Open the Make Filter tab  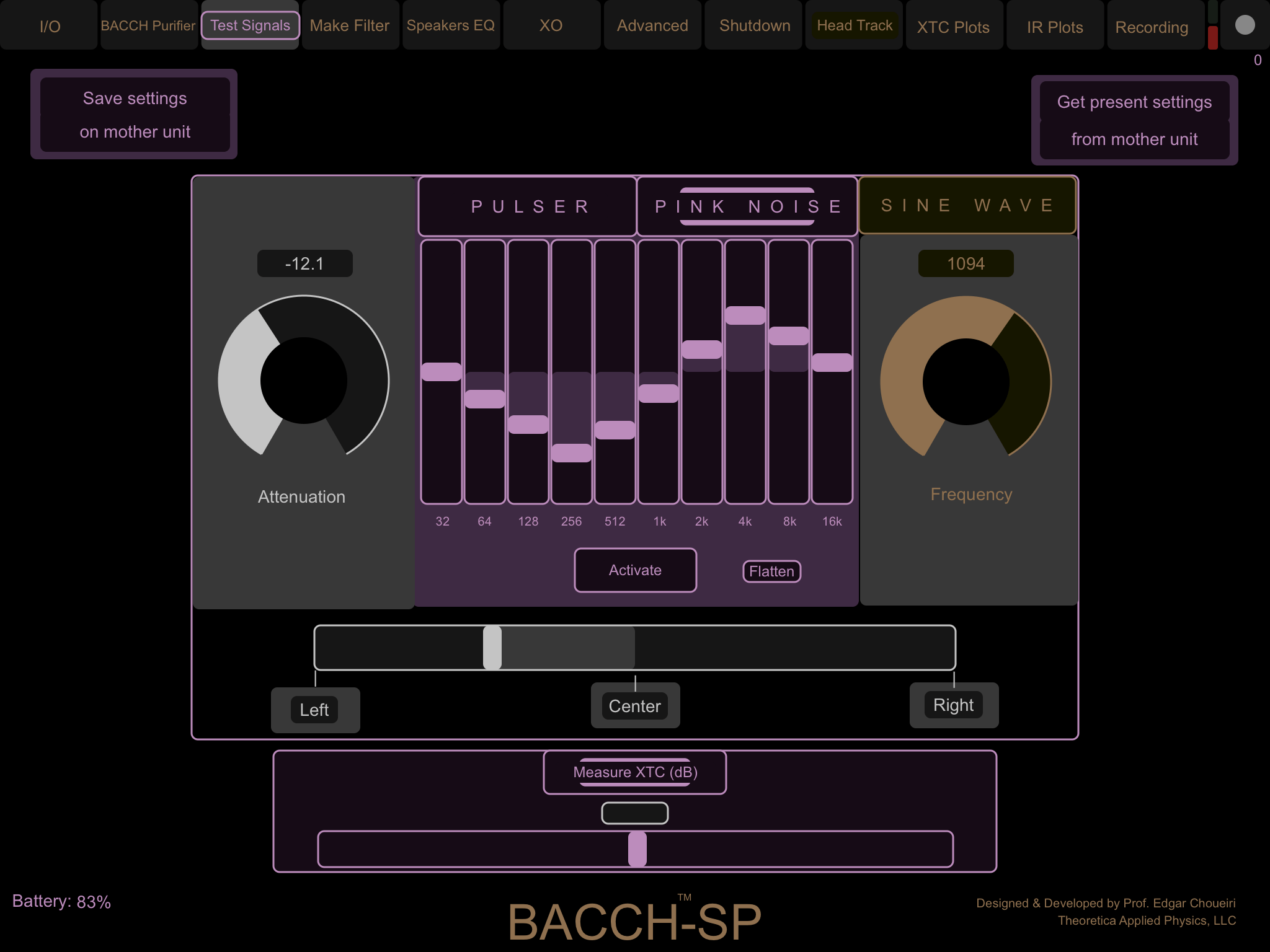(x=350, y=26)
